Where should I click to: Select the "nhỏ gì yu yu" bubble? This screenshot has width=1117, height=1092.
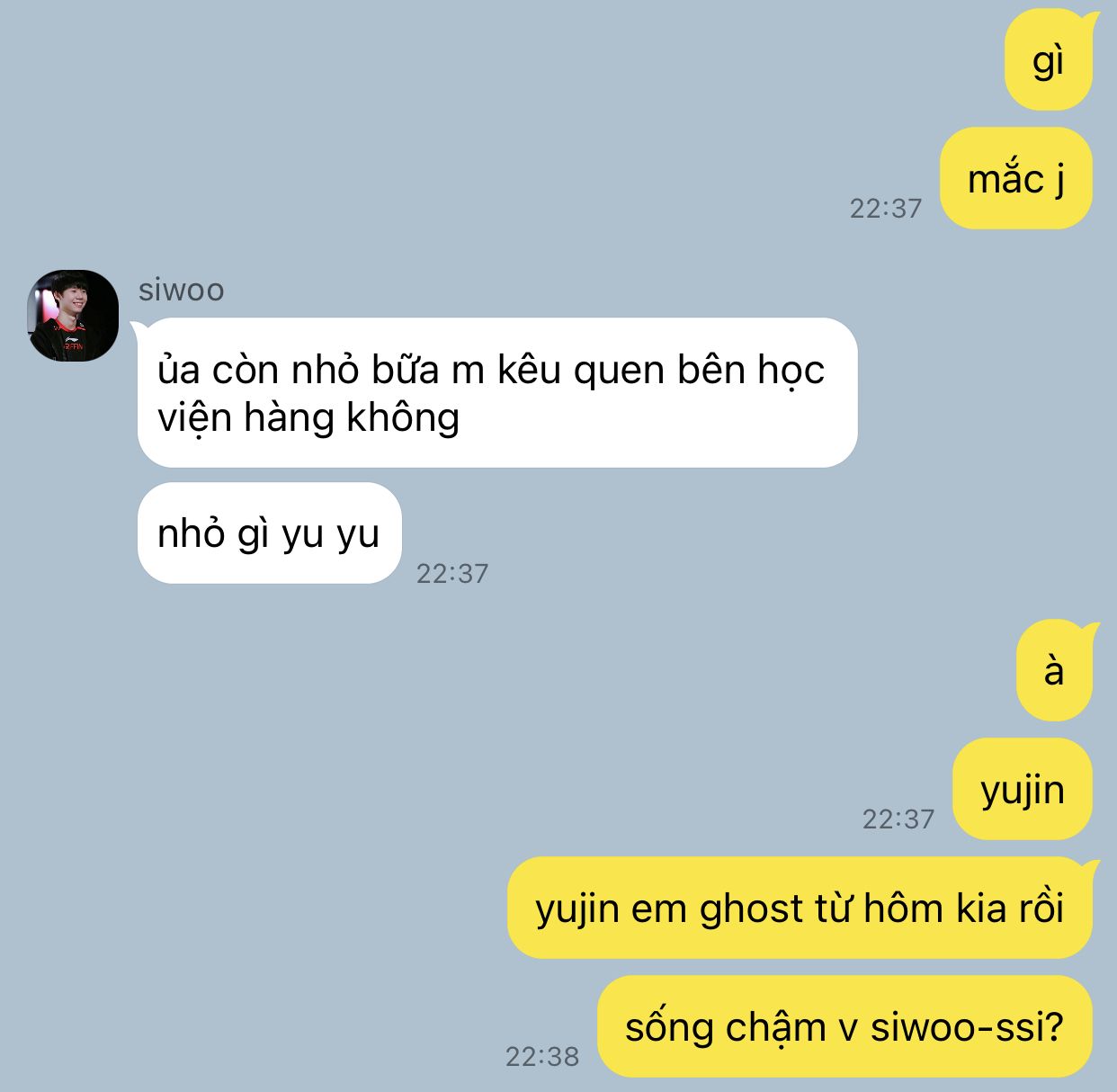pos(269,533)
